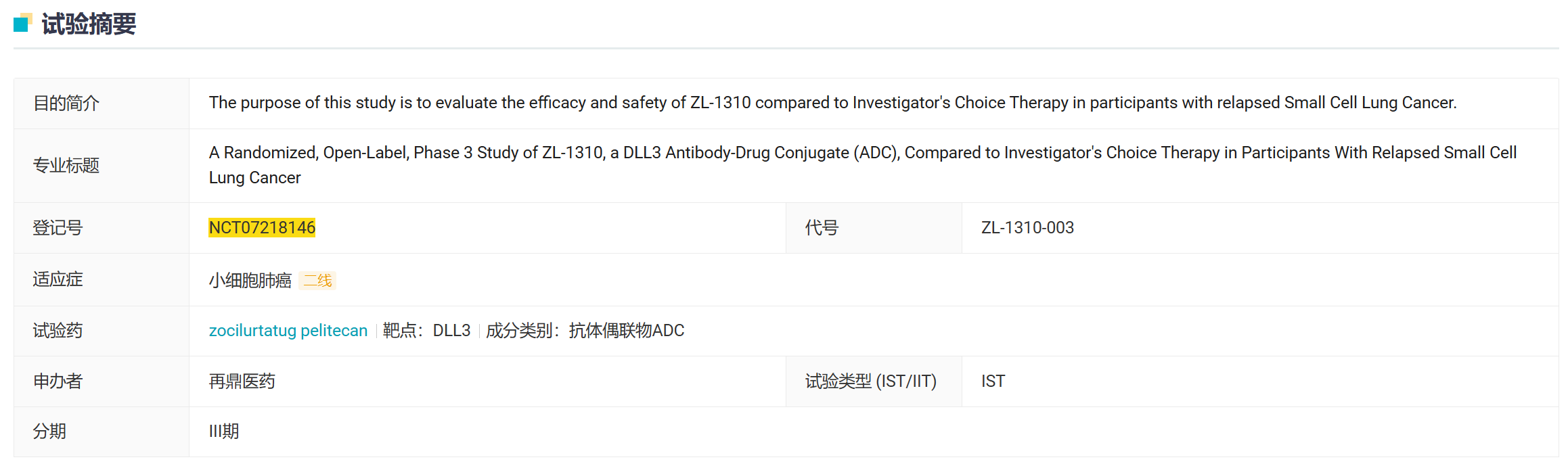Click the orange 二线 tag
Screen dimensions: 1568x466
(x=317, y=281)
